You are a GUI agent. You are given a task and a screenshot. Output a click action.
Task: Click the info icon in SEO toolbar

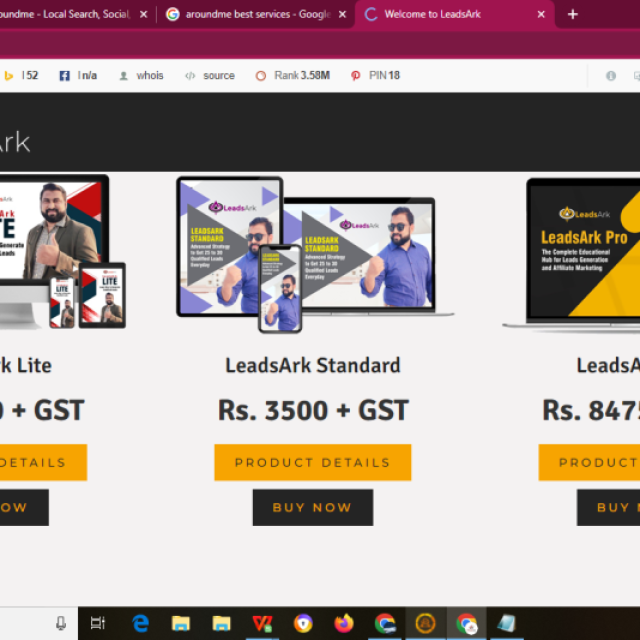coord(611,76)
